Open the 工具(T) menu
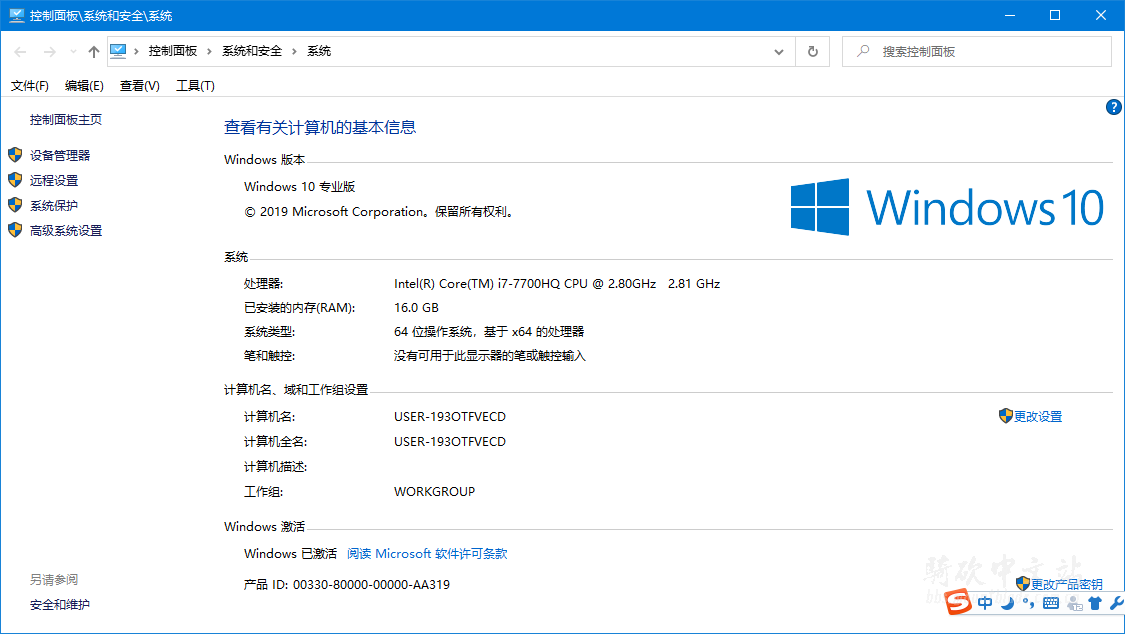 (195, 86)
